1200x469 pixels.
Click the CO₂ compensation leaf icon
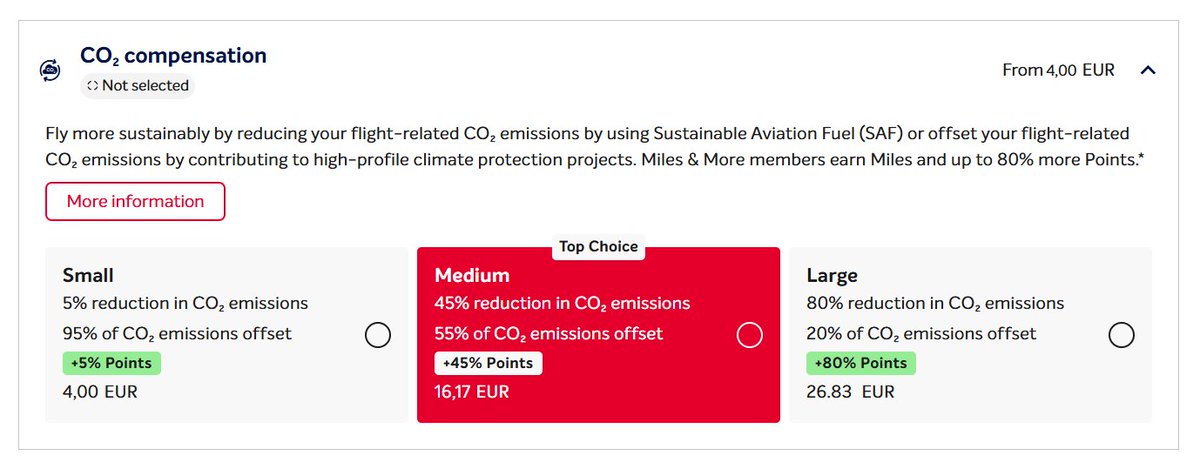pos(50,70)
